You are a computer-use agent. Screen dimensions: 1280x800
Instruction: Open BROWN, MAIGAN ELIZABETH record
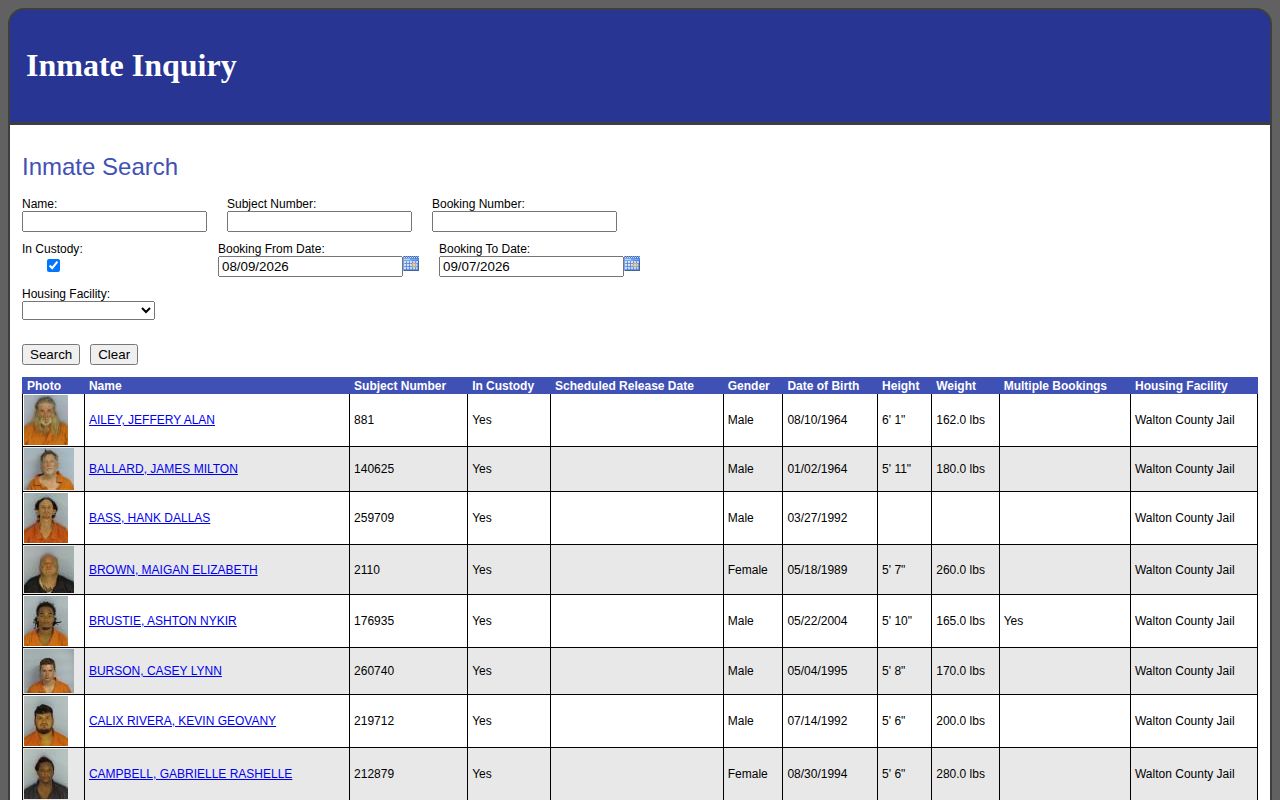[173, 570]
